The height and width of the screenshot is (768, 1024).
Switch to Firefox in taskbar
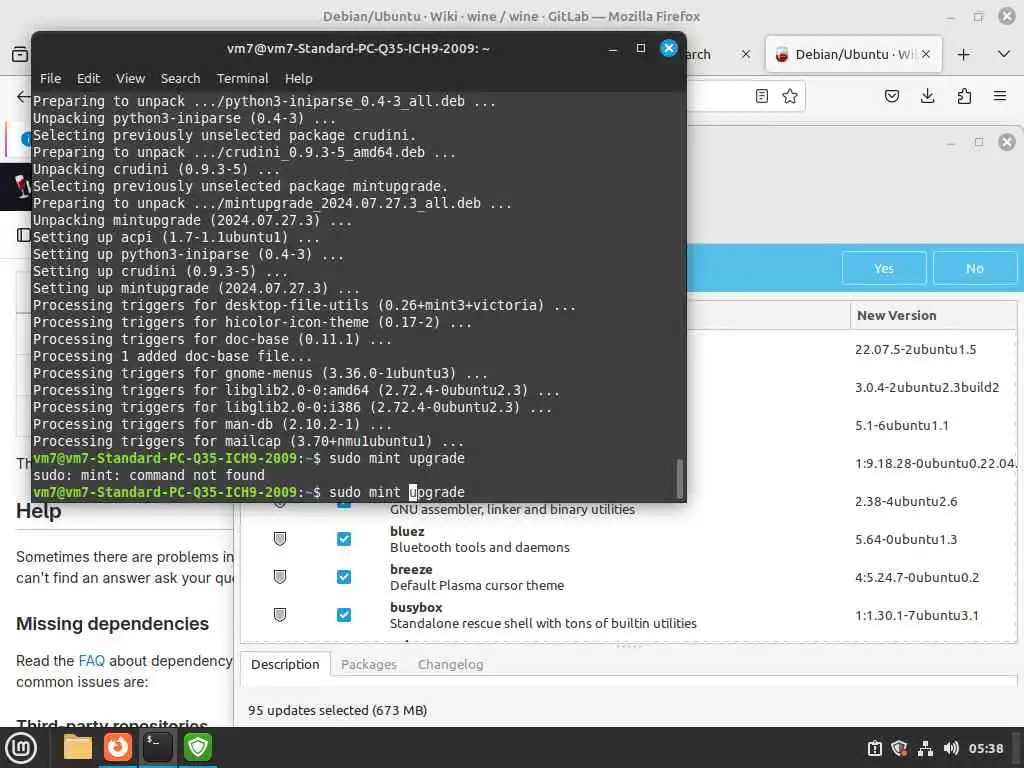[x=118, y=747]
